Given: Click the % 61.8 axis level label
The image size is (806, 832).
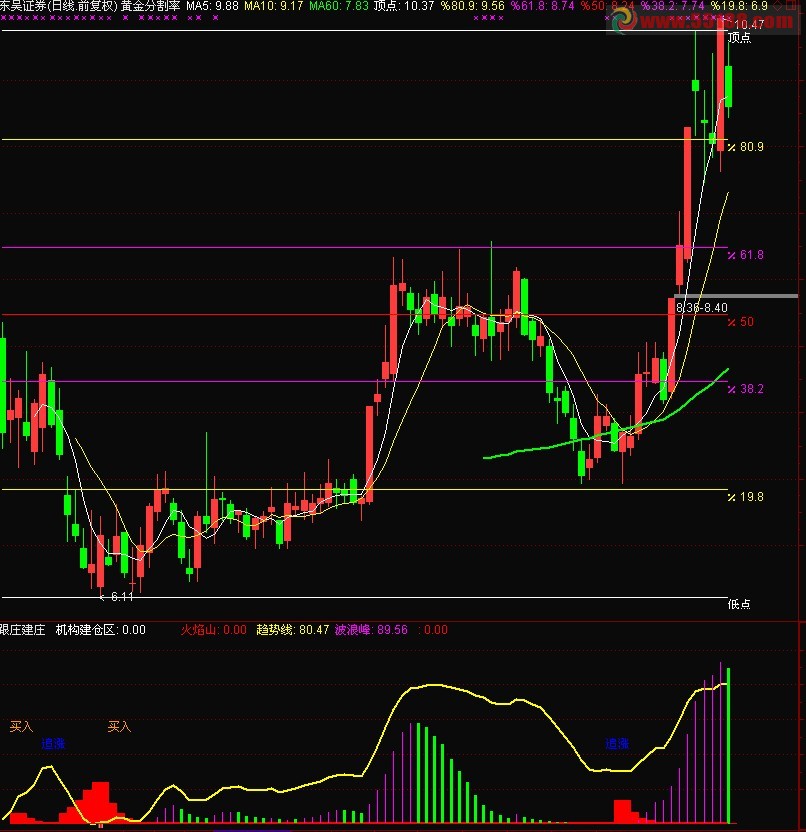Looking at the screenshot, I should pyautogui.click(x=746, y=255).
